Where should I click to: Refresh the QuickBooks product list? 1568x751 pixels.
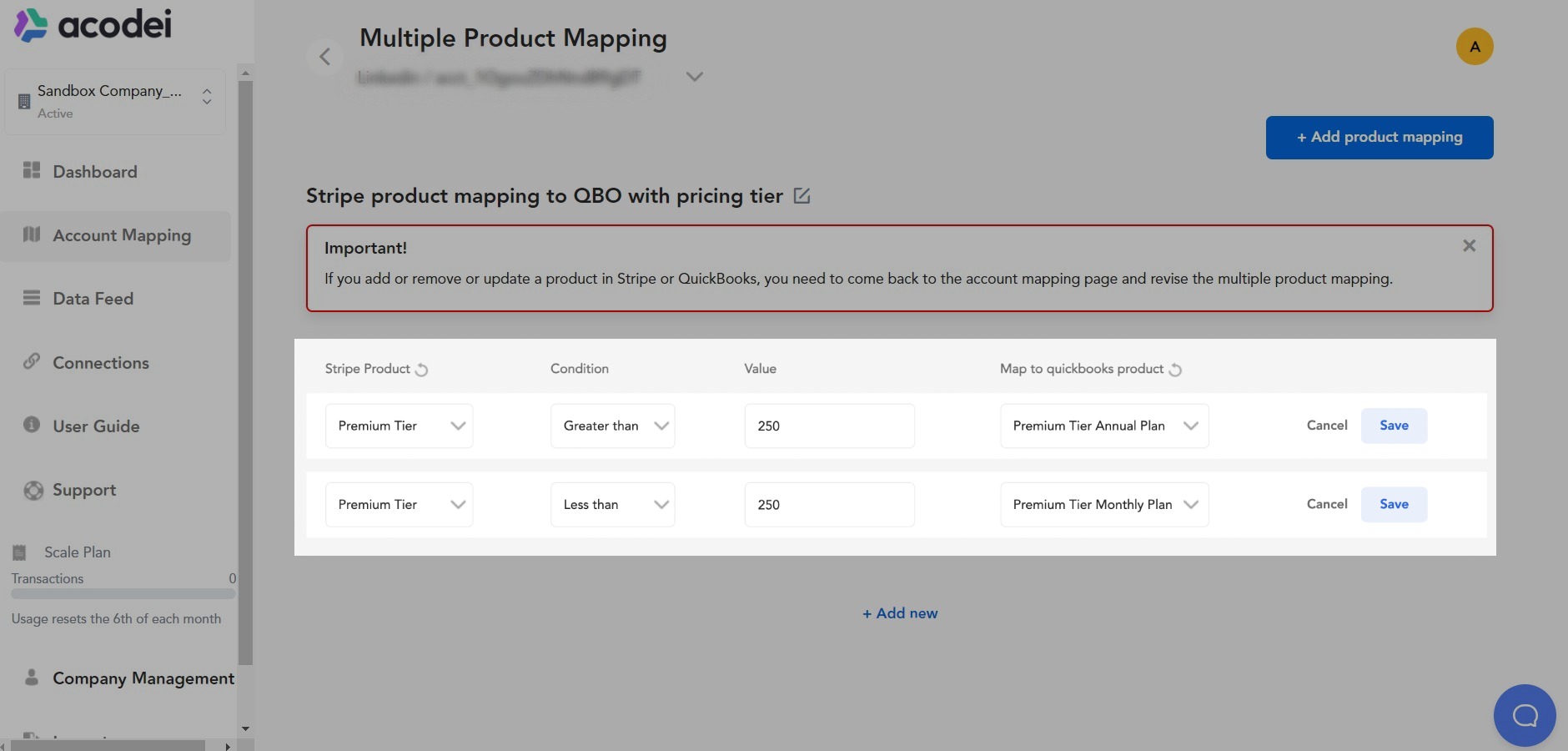[x=1175, y=370]
